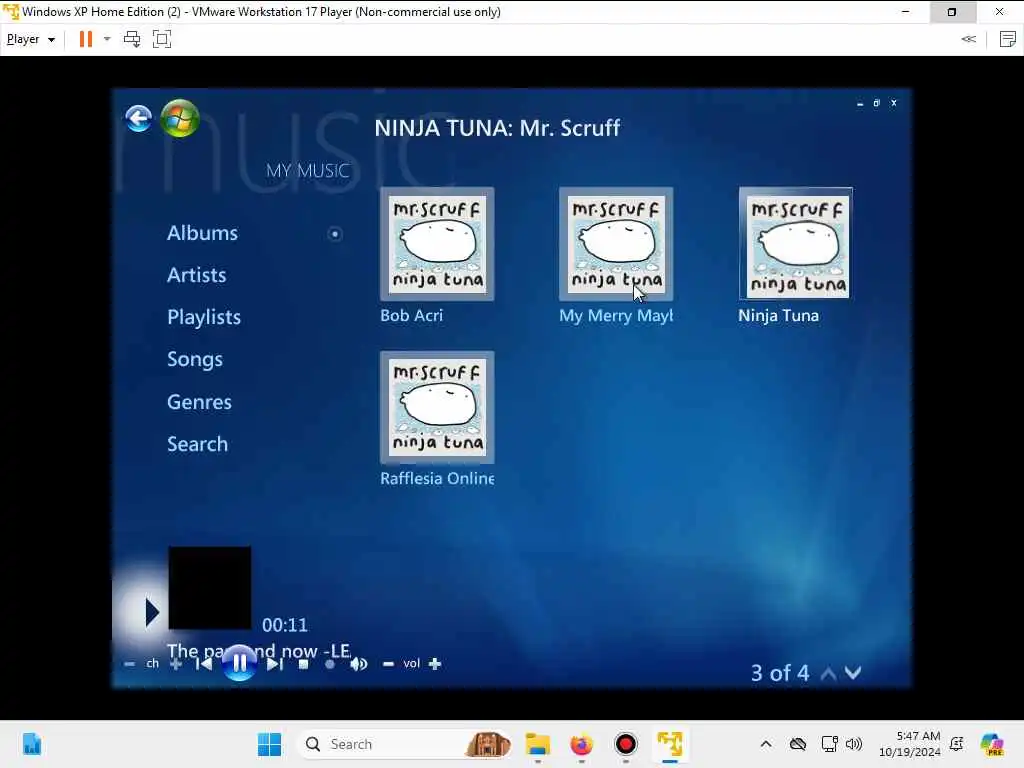1024x768 pixels.
Task: Select the My Merry Mayl album cover
Action: tap(616, 244)
